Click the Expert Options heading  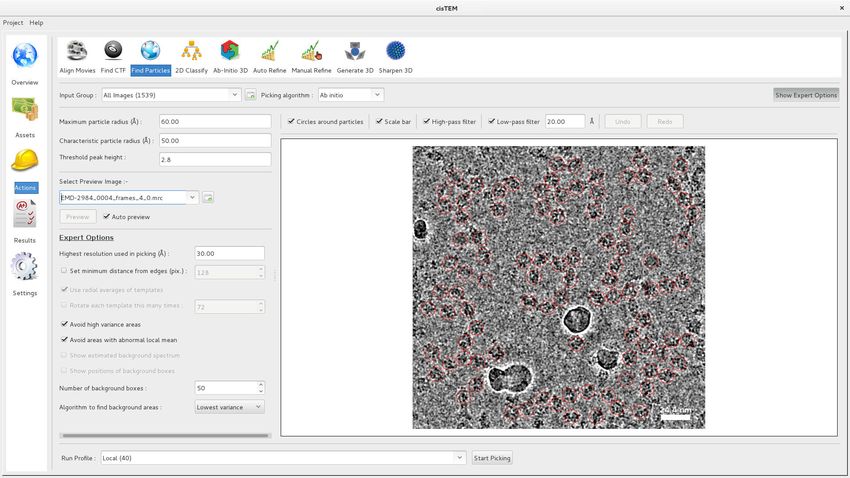tap(86, 237)
